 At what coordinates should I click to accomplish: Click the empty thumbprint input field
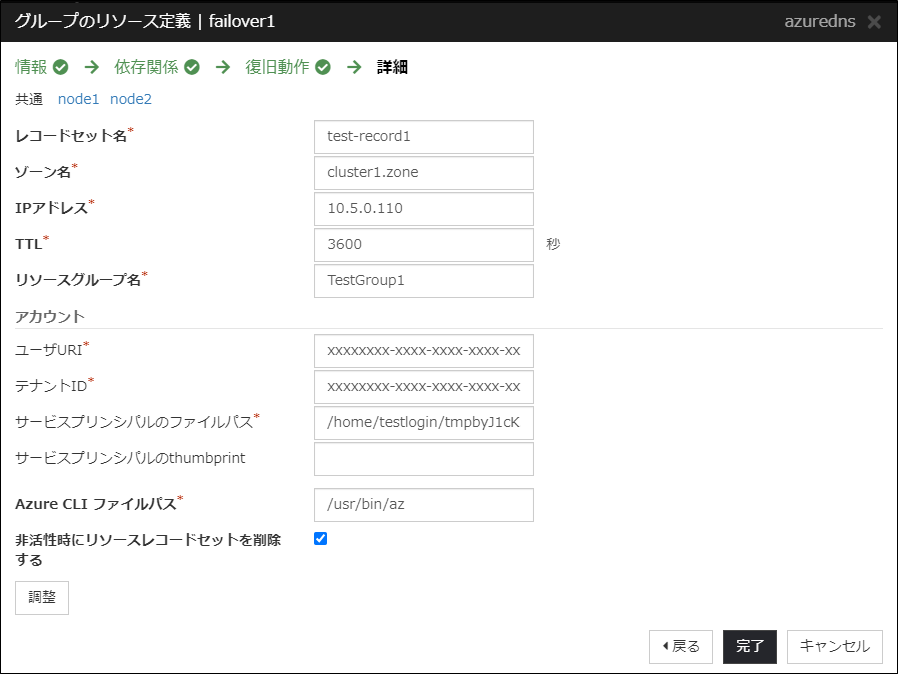point(423,459)
